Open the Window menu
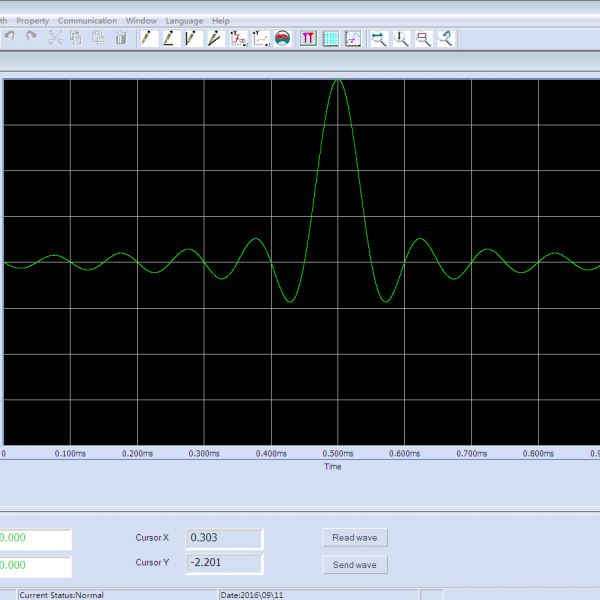 [141, 20]
